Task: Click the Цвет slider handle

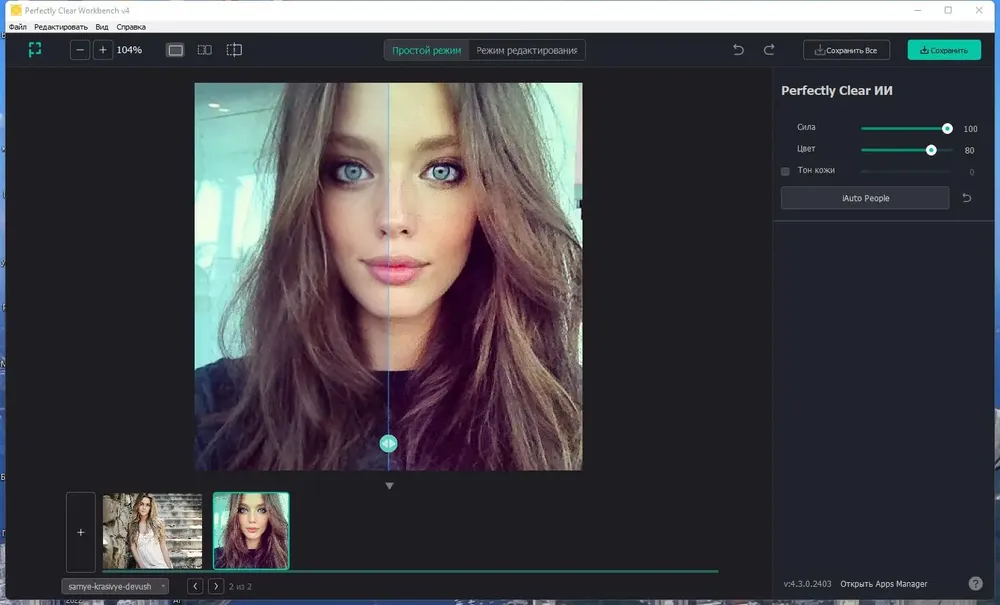Action: coord(931,150)
